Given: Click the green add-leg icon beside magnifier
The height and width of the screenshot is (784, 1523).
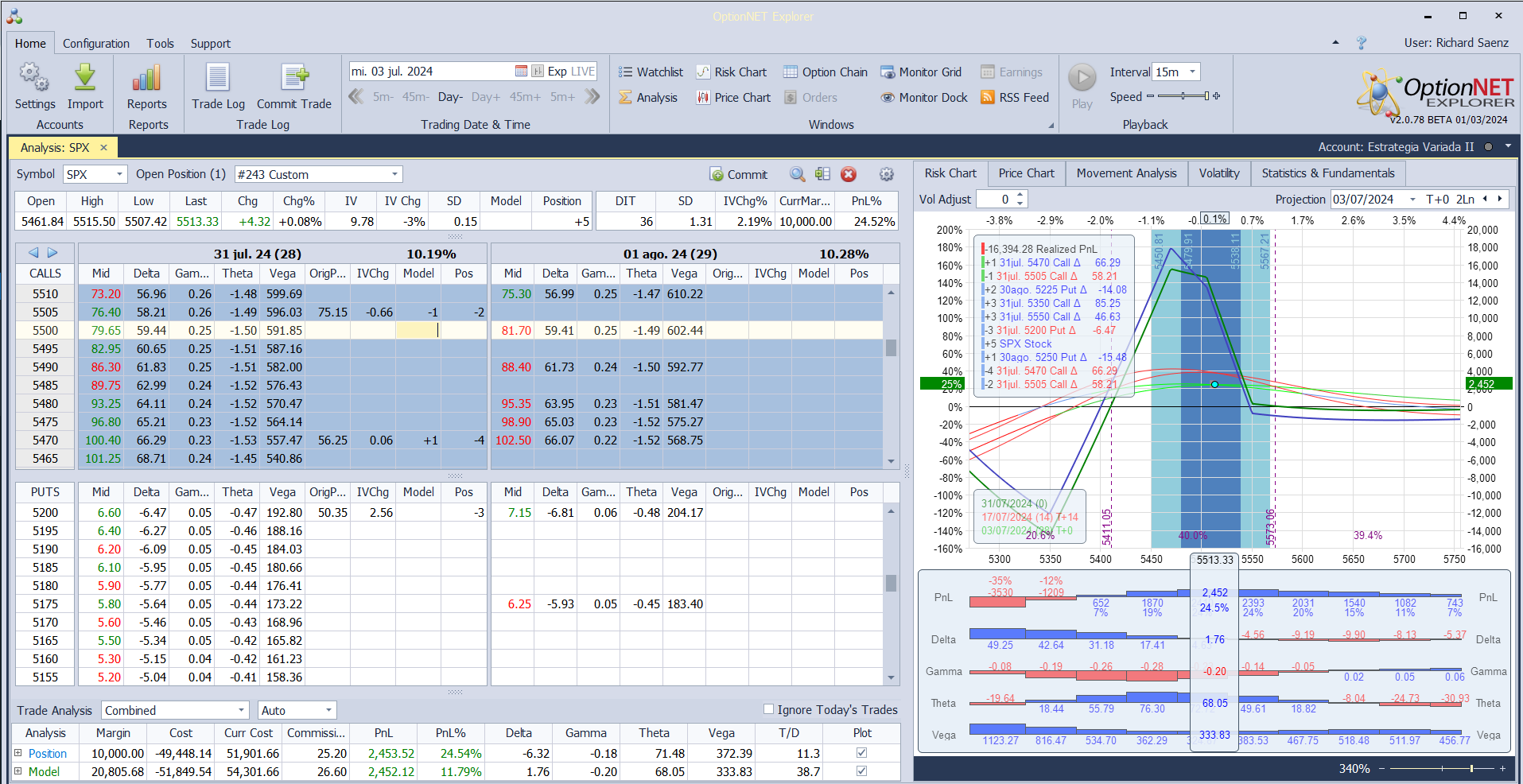Looking at the screenshot, I should [x=822, y=174].
